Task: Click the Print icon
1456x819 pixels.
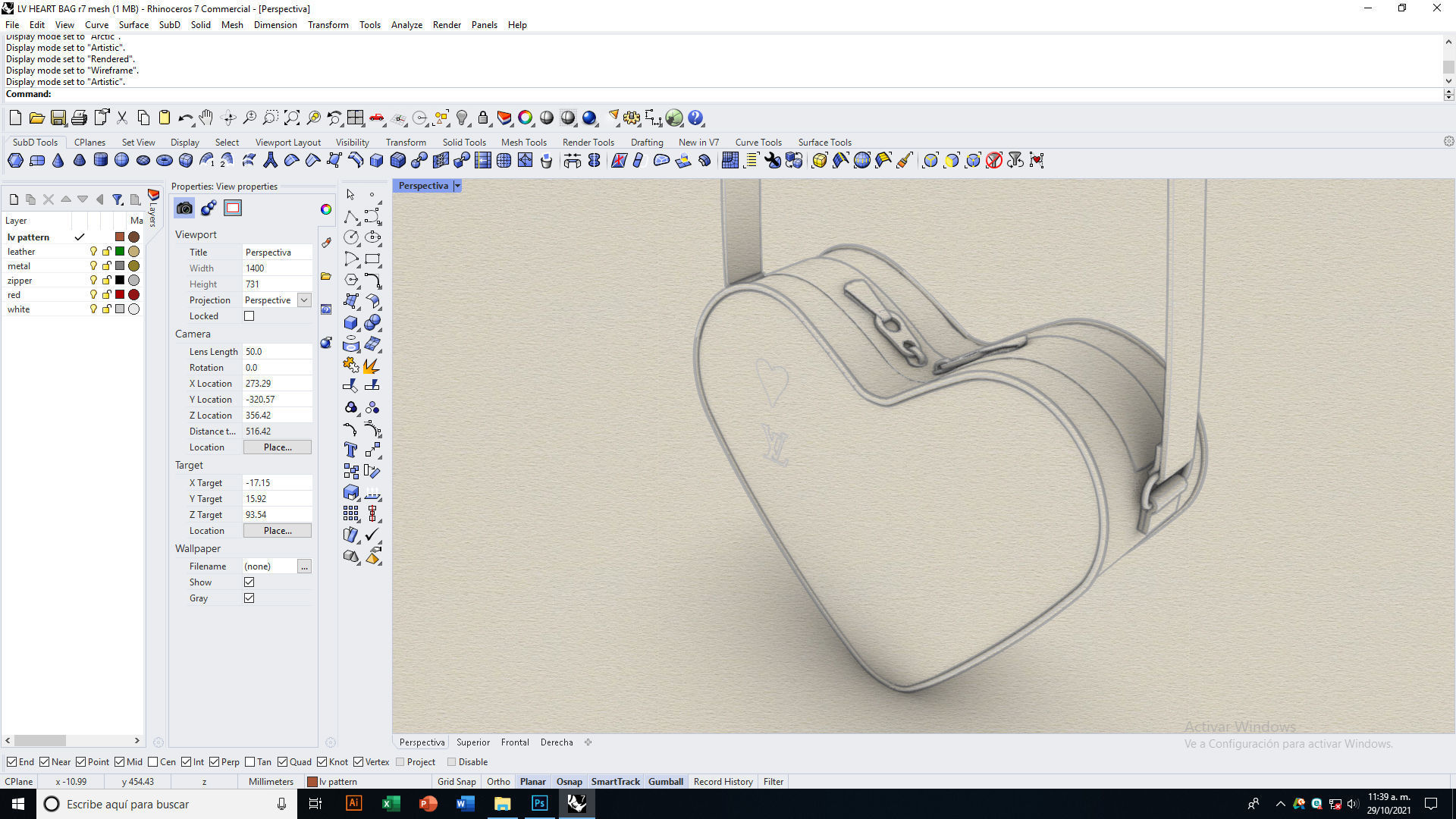Action: pos(79,118)
